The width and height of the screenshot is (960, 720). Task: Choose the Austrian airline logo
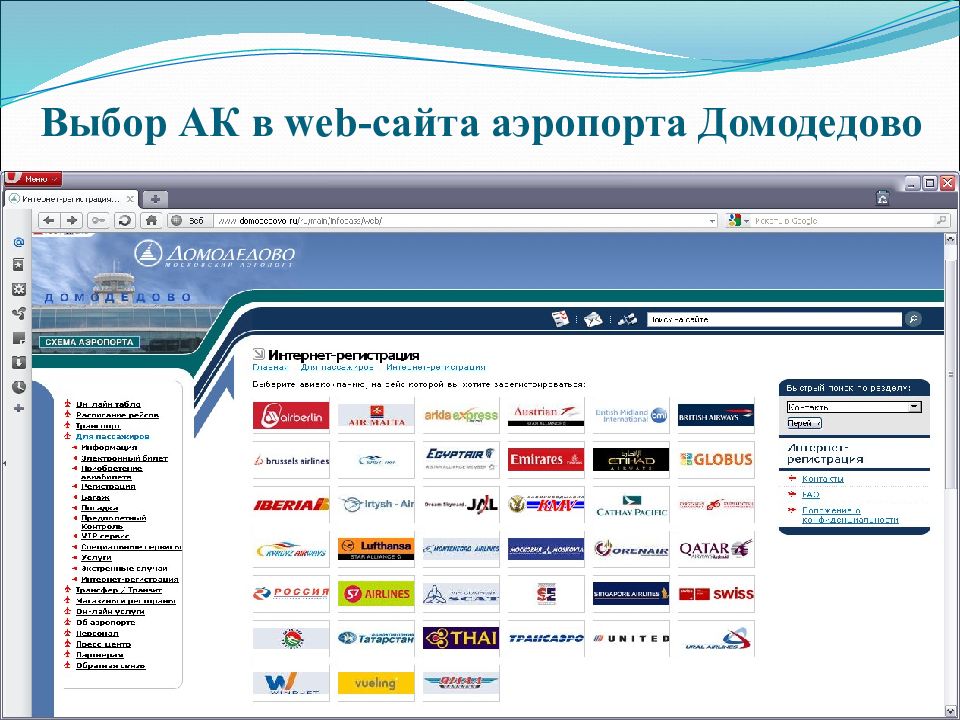coord(546,416)
